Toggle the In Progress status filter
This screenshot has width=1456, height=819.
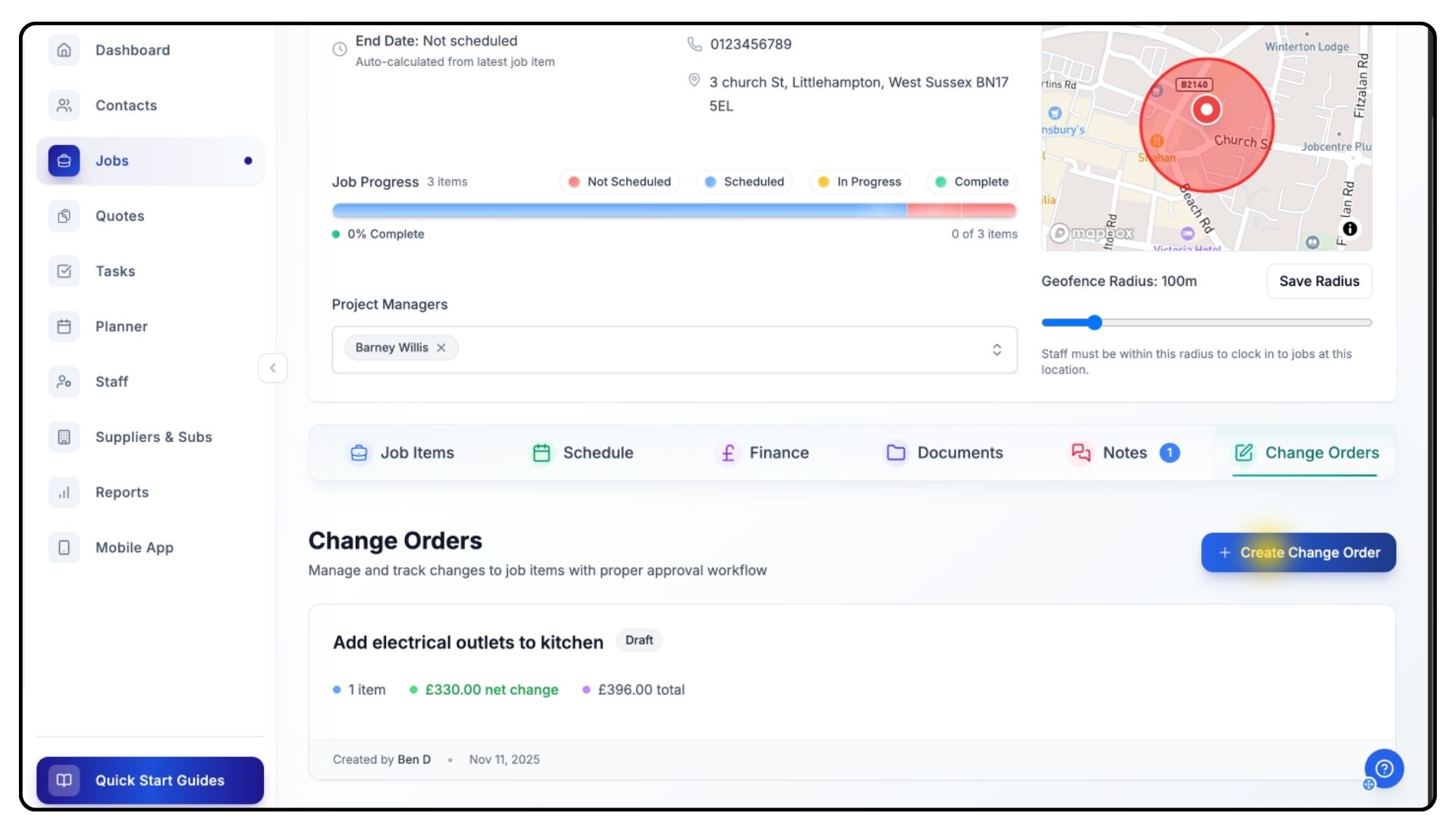pyautogui.click(x=859, y=182)
